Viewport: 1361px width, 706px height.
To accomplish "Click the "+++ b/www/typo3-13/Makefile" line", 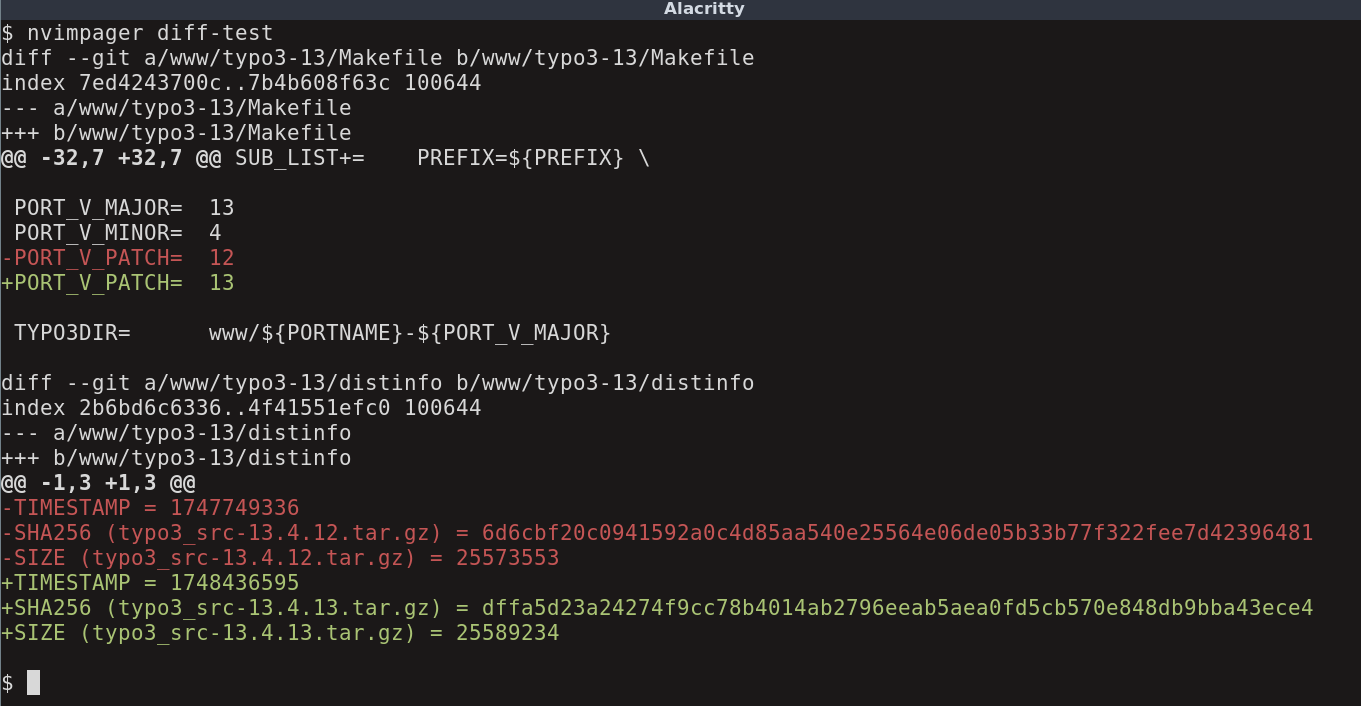I will click(176, 133).
